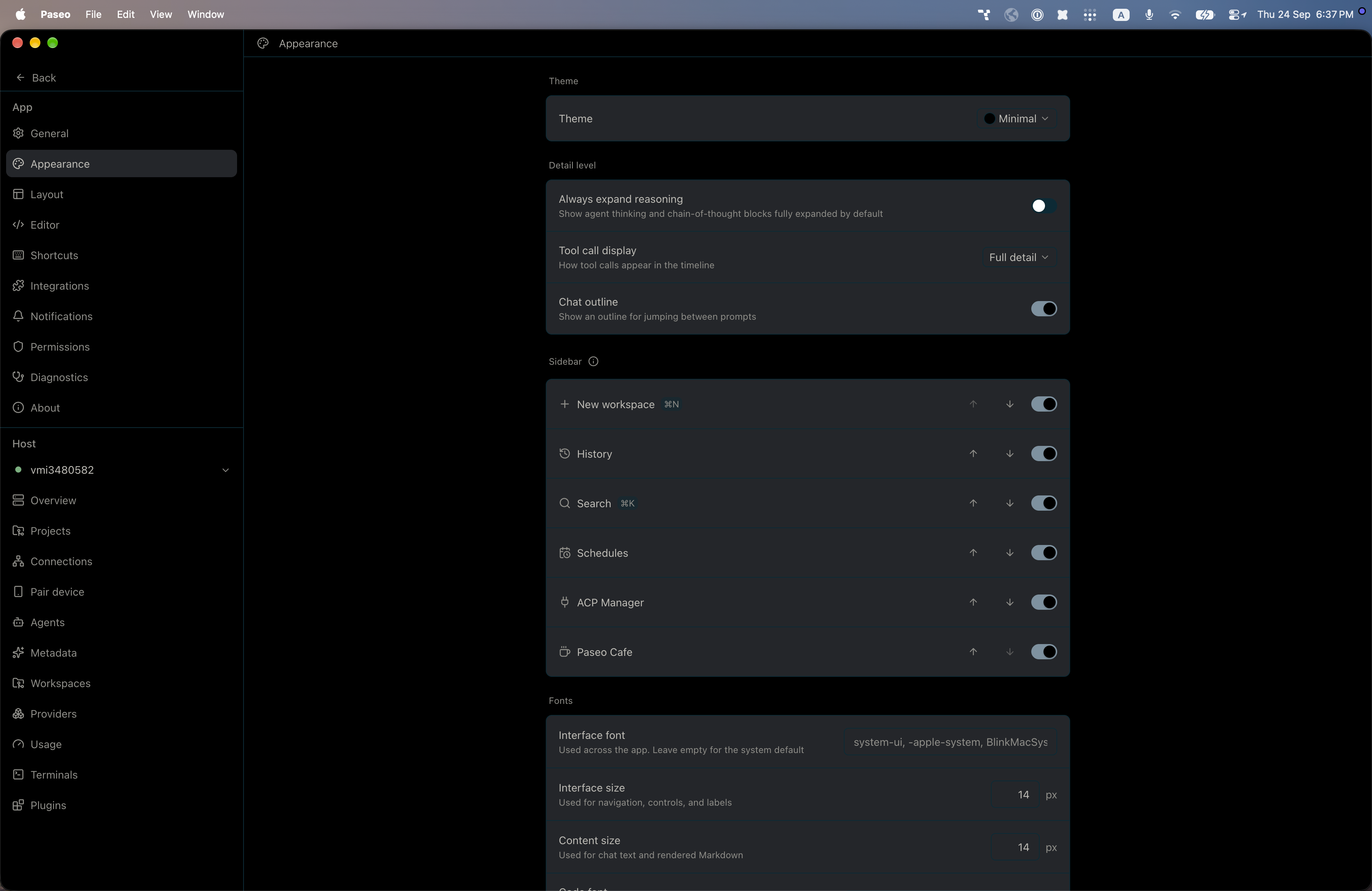
Task: Open Providers host page
Action: (x=122, y=713)
